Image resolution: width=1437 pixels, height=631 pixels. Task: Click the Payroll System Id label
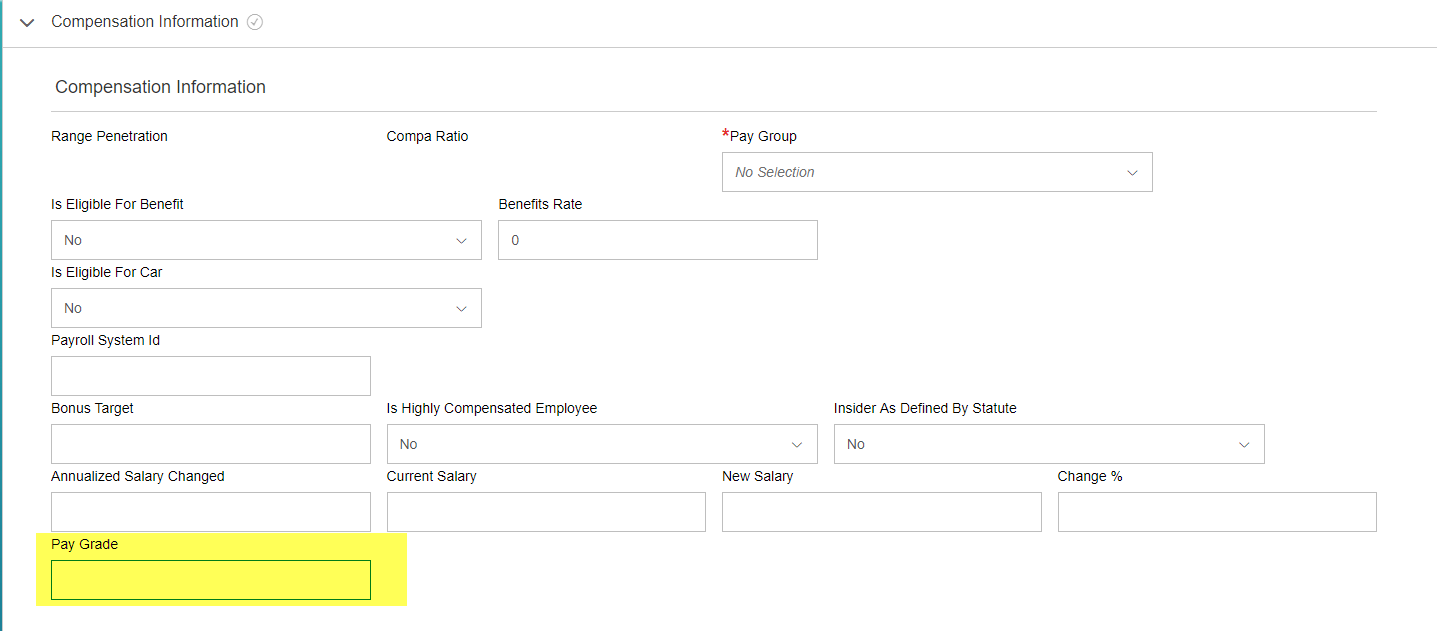(x=105, y=340)
